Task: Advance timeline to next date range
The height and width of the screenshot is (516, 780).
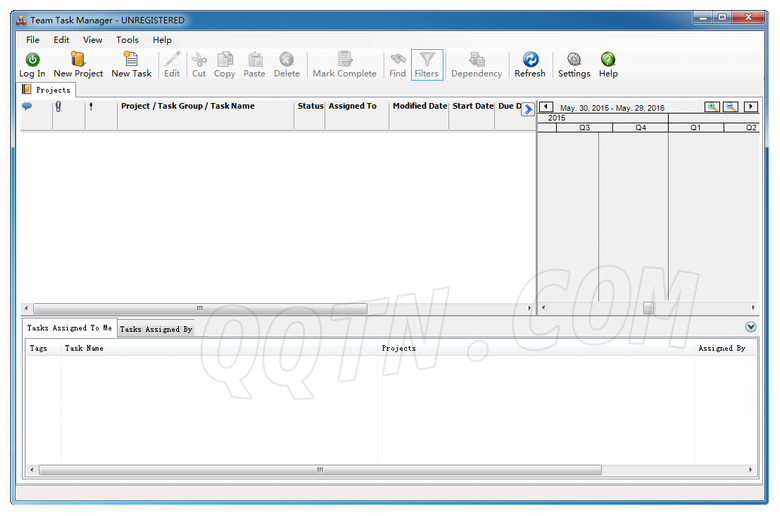Action: tap(751, 107)
